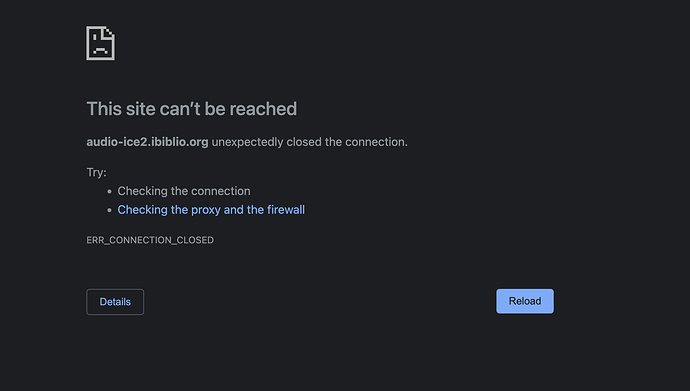Image resolution: width=690 pixels, height=391 pixels.
Task: Click the Try: label
Action: click(96, 172)
